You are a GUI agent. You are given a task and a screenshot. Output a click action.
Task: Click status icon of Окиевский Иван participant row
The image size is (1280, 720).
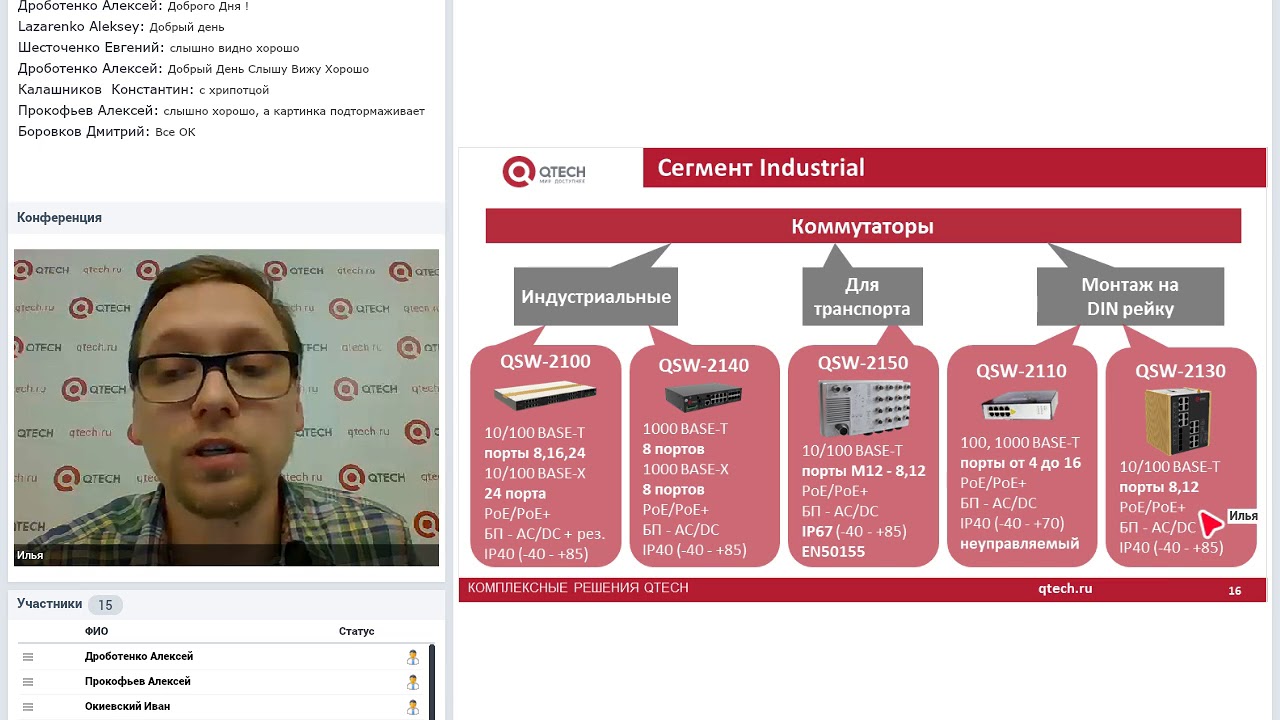[x=412, y=707]
